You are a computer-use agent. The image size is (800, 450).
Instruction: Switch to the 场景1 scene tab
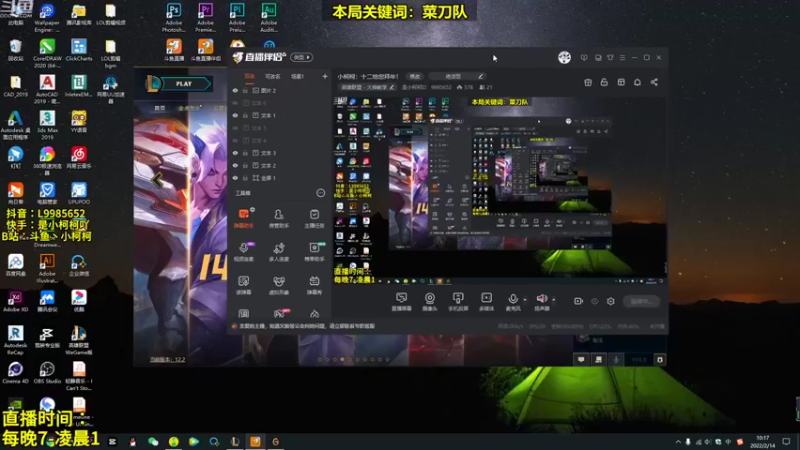tap(297, 77)
